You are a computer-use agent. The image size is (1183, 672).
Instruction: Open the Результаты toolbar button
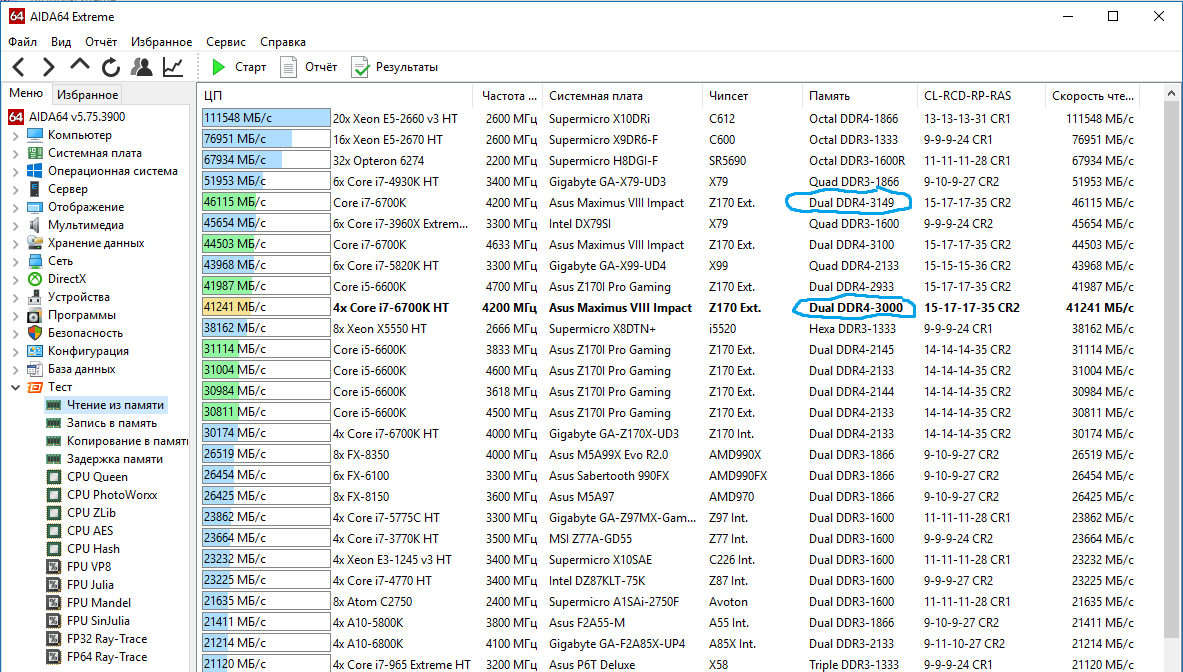point(395,67)
